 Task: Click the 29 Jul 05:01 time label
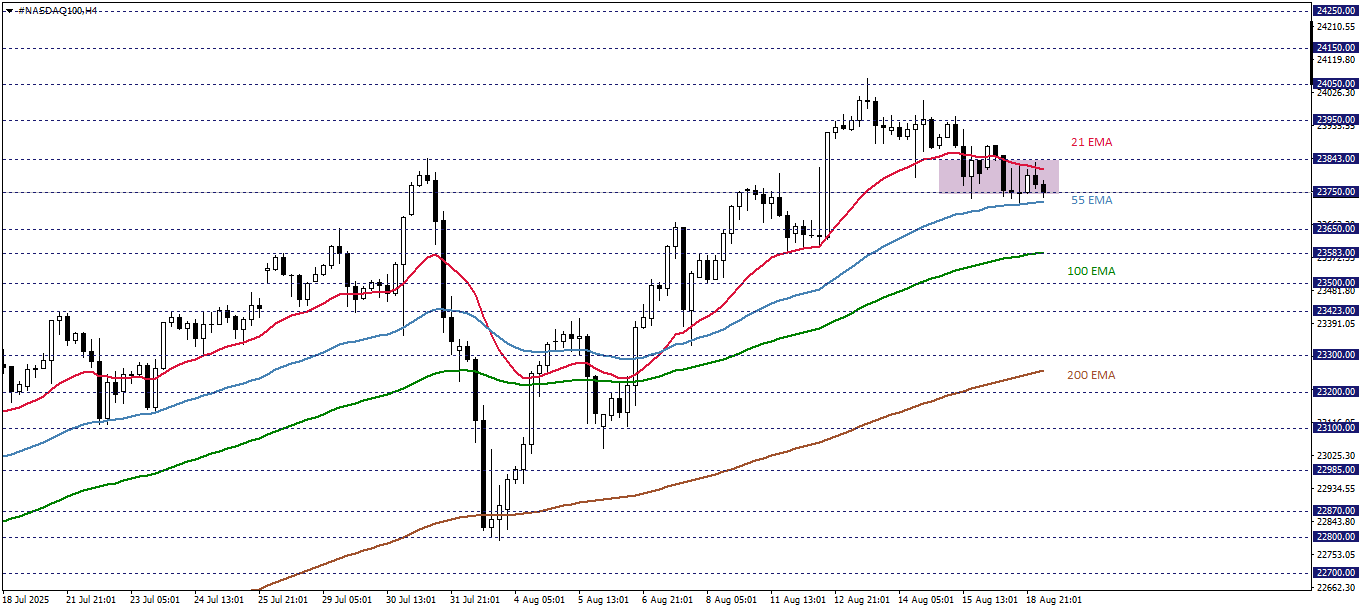pos(348,600)
